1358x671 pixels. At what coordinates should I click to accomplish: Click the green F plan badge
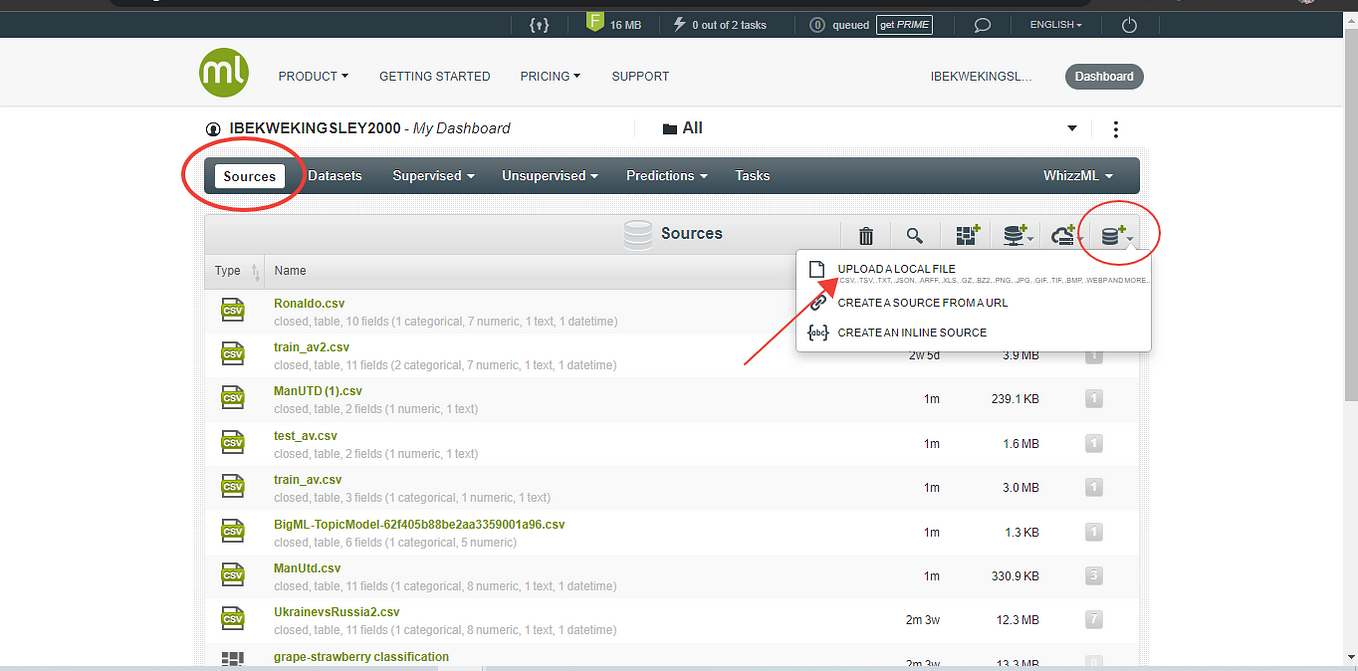[595, 22]
